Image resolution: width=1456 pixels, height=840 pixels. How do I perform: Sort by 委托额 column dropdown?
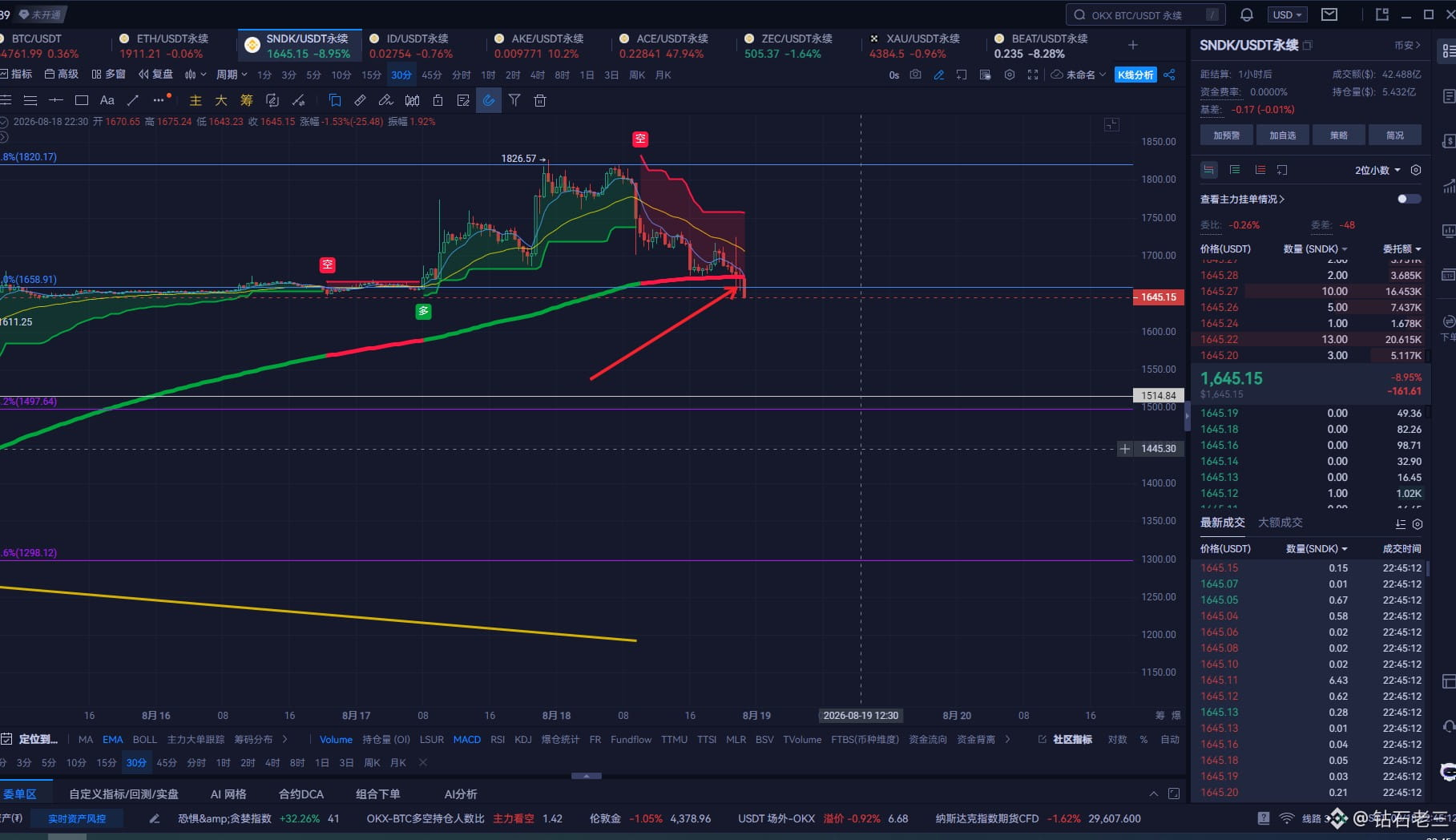pos(1402,248)
